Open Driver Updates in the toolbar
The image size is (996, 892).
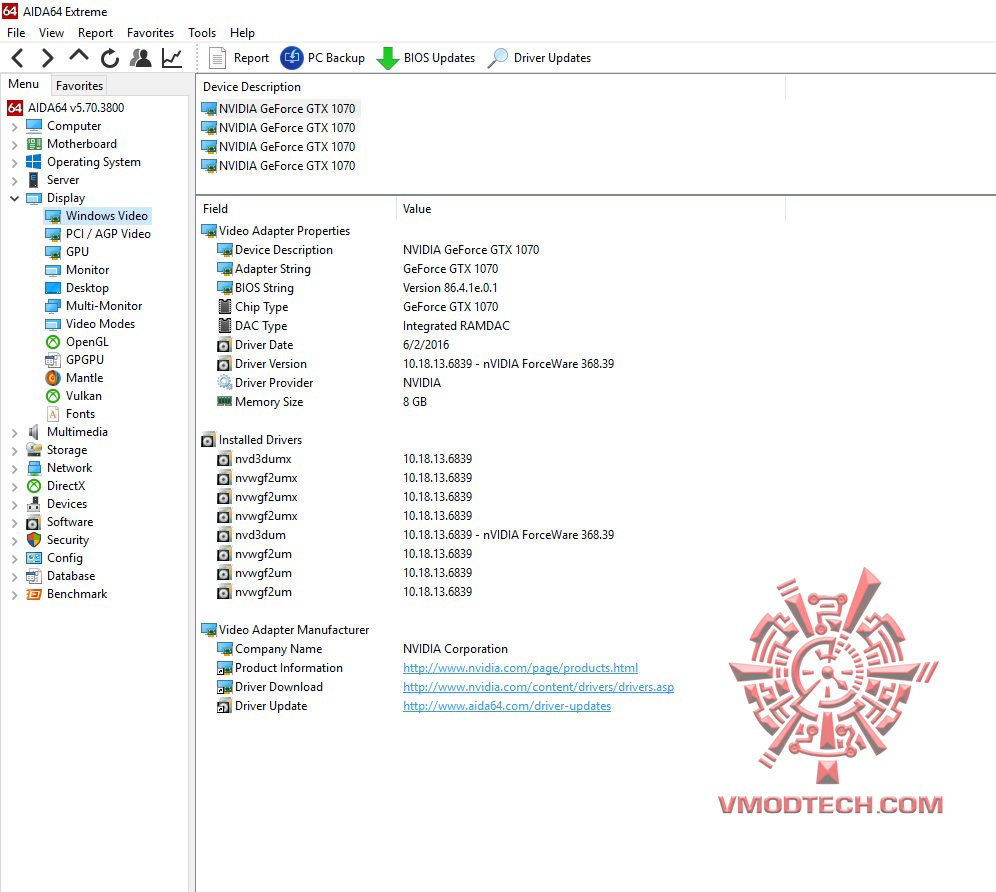tap(539, 58)
